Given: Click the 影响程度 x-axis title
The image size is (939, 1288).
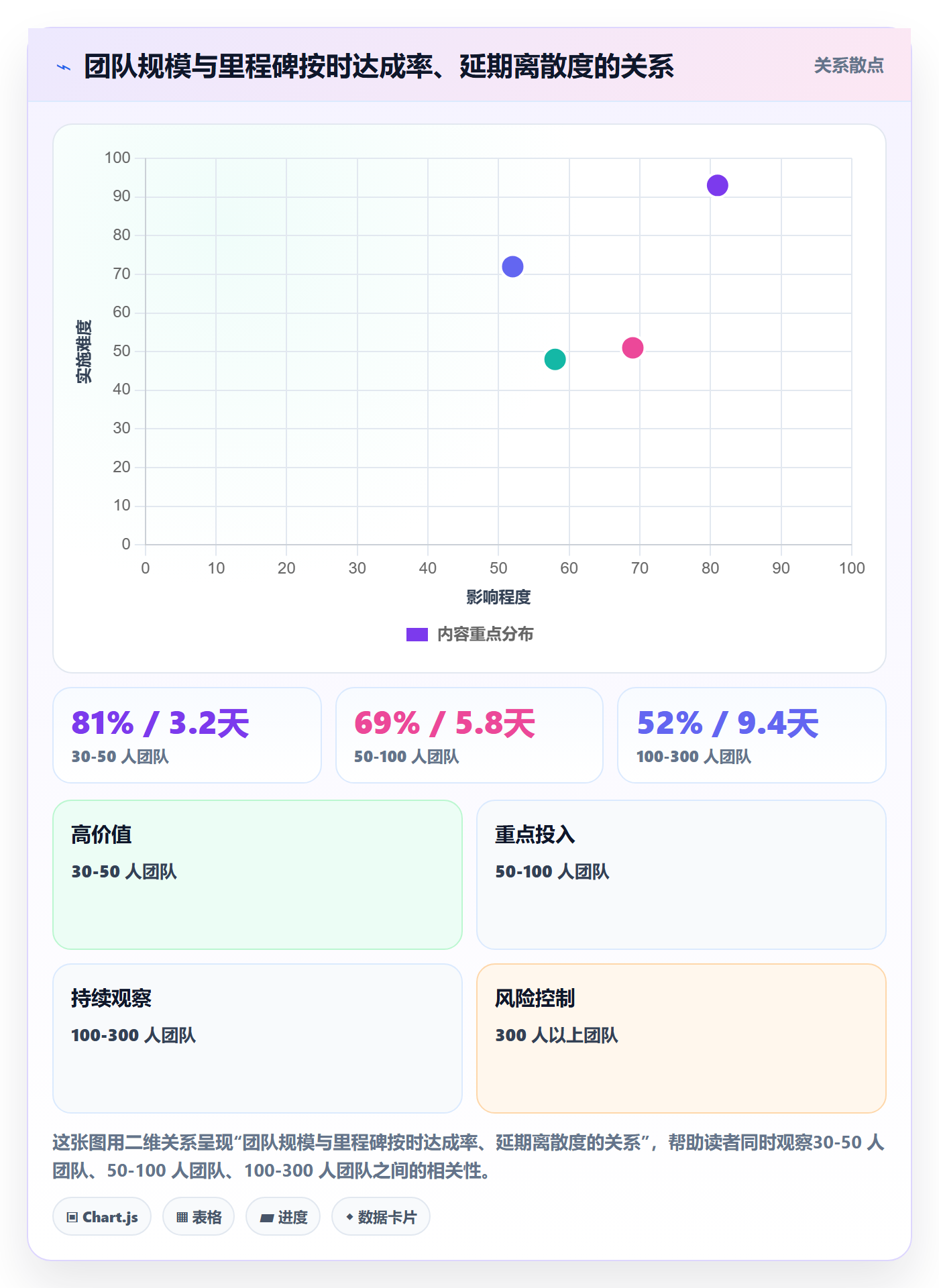Looking at the screenshot, I should click(498, 597).
